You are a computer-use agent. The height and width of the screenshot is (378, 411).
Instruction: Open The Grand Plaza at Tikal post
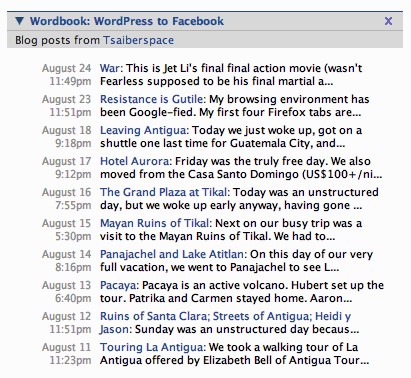click(x=163, y=192)
